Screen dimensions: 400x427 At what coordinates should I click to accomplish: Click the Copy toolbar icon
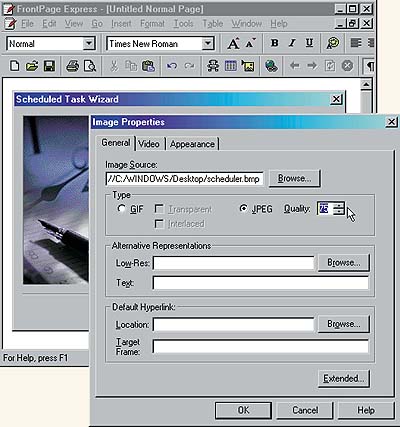pyautogui.click(x=131, y=66)
